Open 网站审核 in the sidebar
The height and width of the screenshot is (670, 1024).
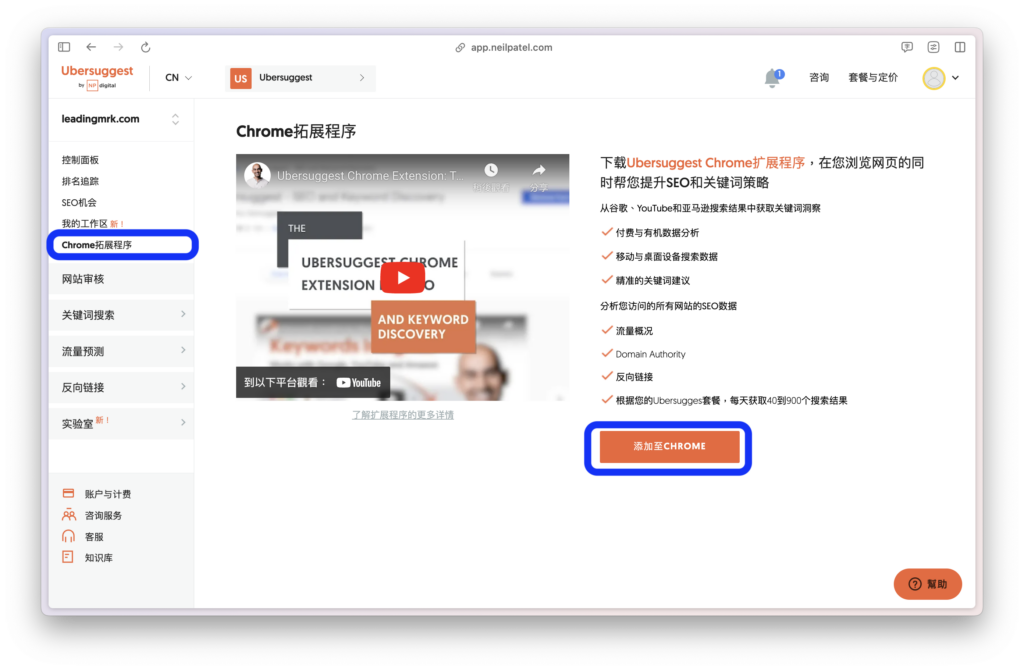[x=121, y=279]
